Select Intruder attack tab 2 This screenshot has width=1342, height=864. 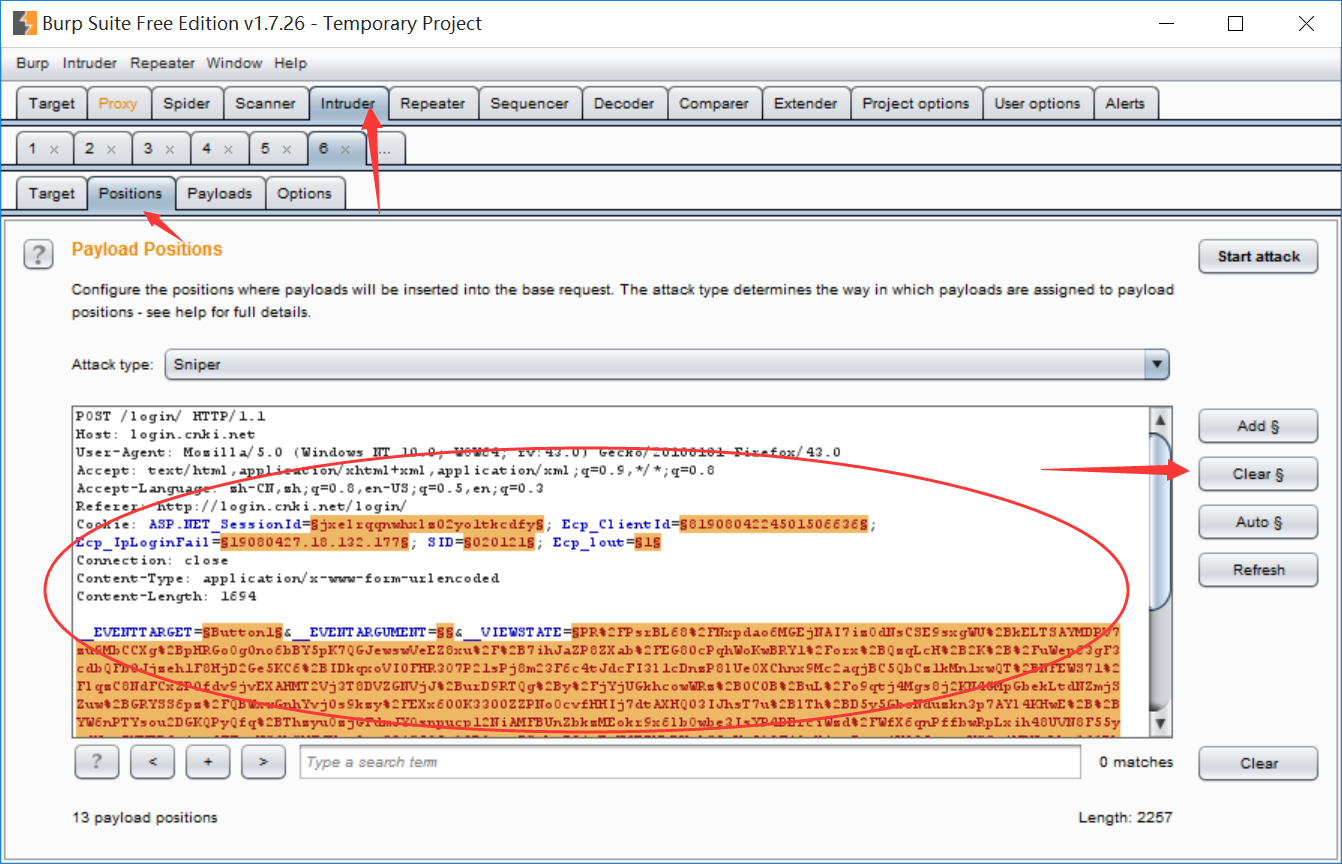(x=90, y=149)
